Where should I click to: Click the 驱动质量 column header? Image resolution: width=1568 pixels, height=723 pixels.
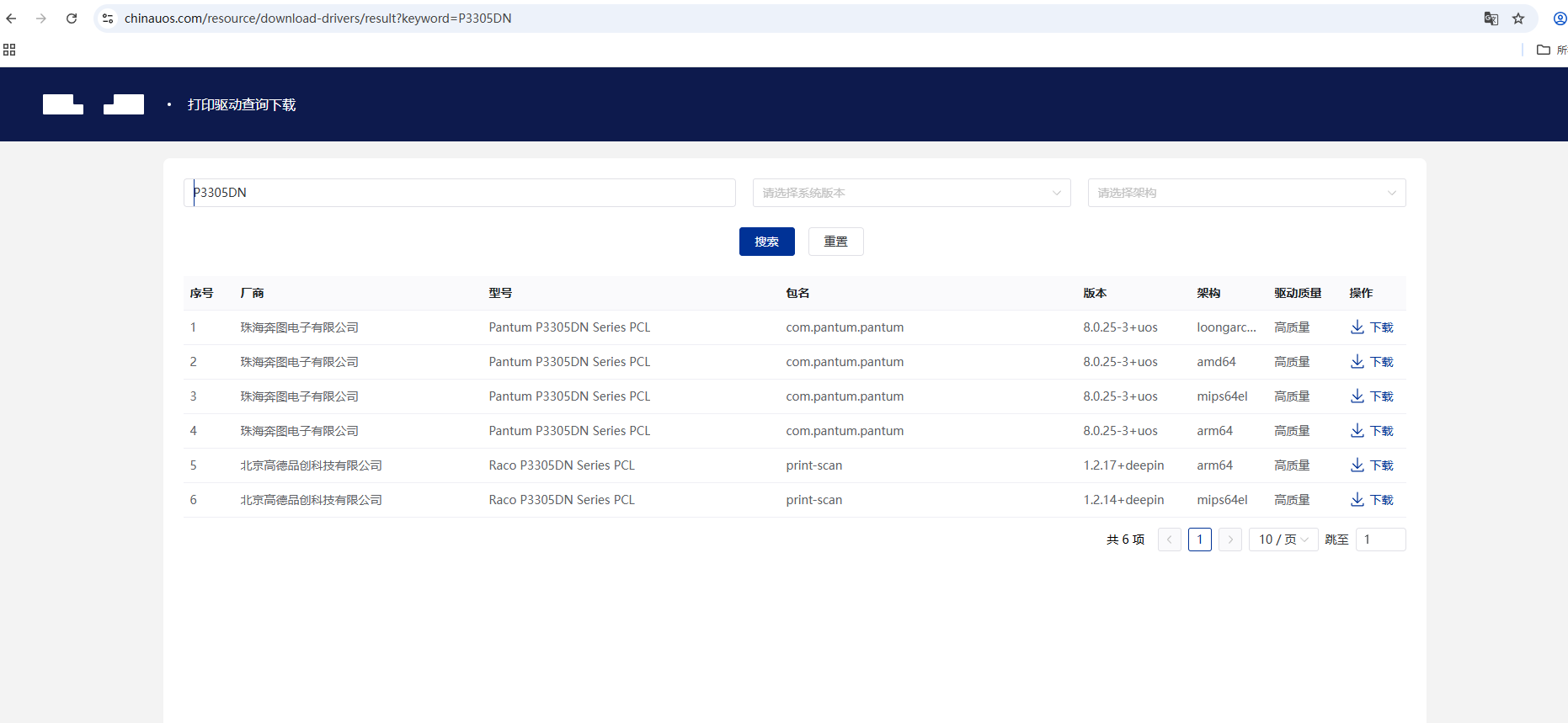(x=1299, y=293)
